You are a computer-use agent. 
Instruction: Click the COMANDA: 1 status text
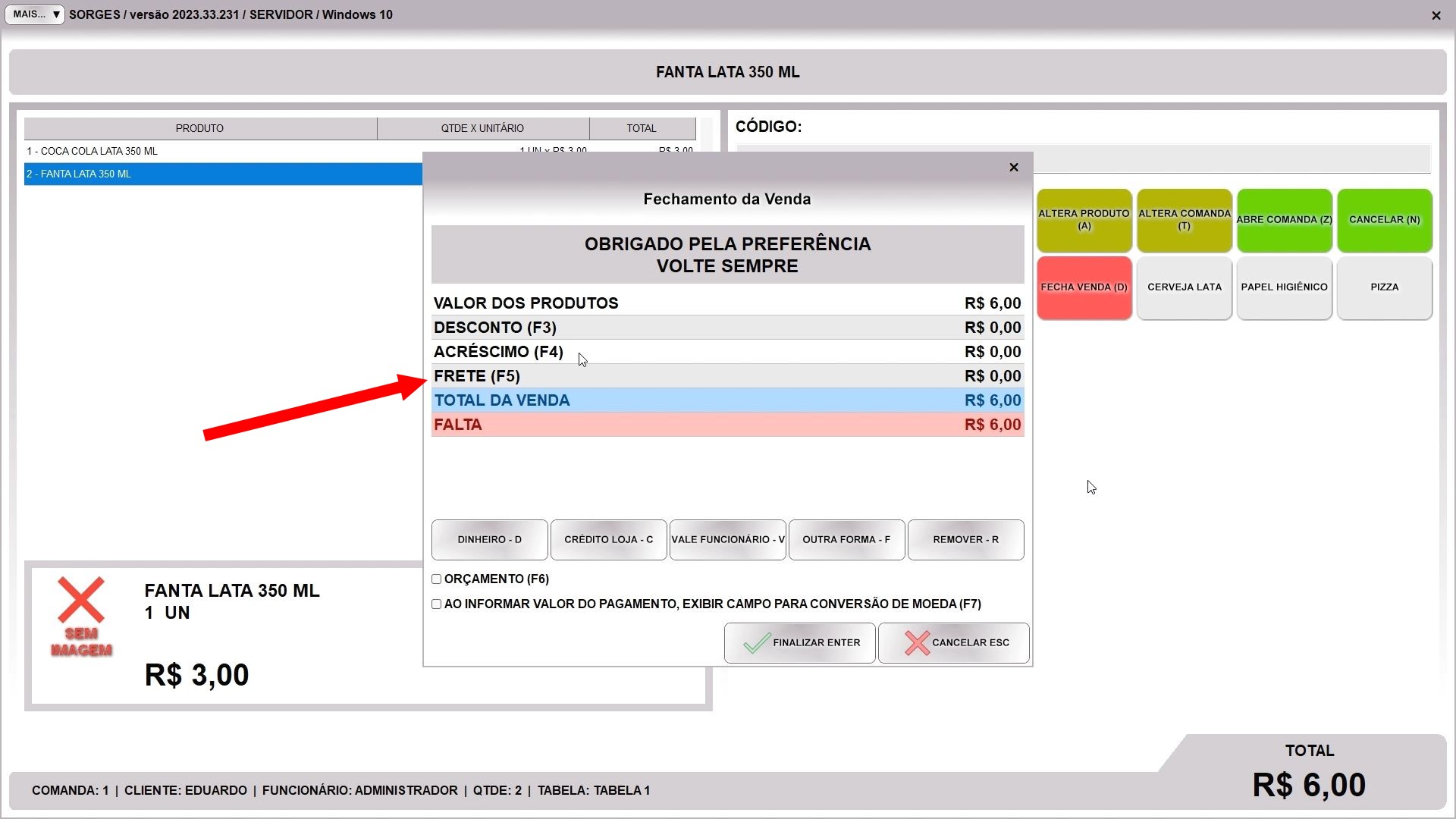(x=71, y=791)
